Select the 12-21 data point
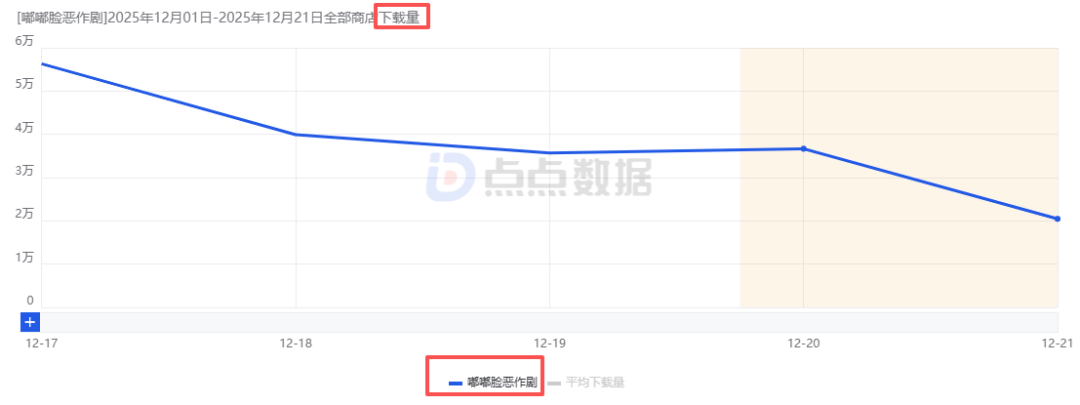 (1057, 219)
